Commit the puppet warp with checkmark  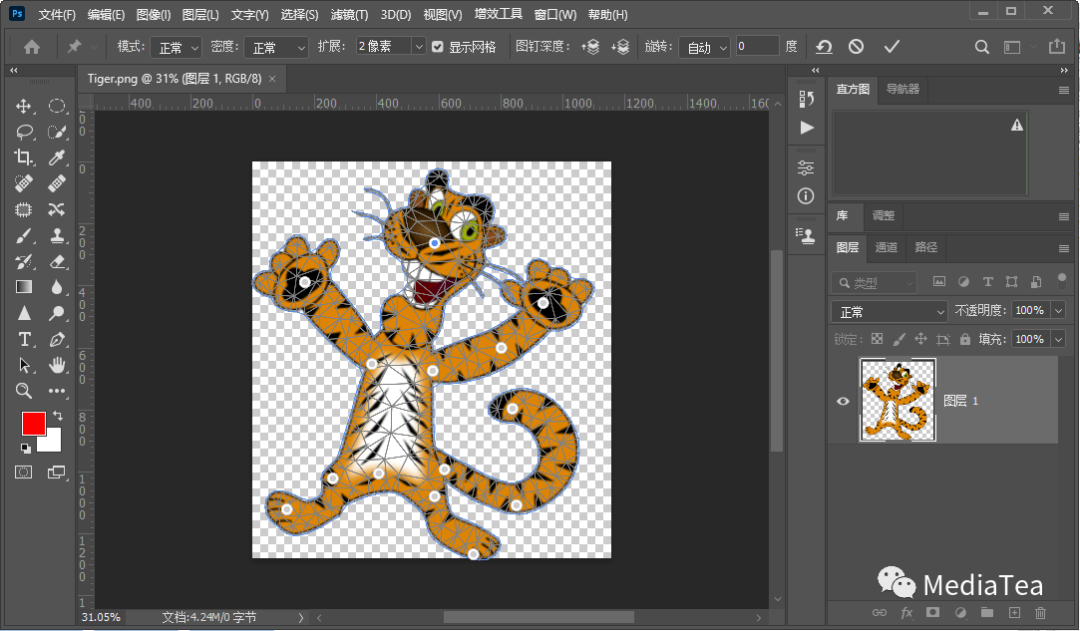pos(891,47)
